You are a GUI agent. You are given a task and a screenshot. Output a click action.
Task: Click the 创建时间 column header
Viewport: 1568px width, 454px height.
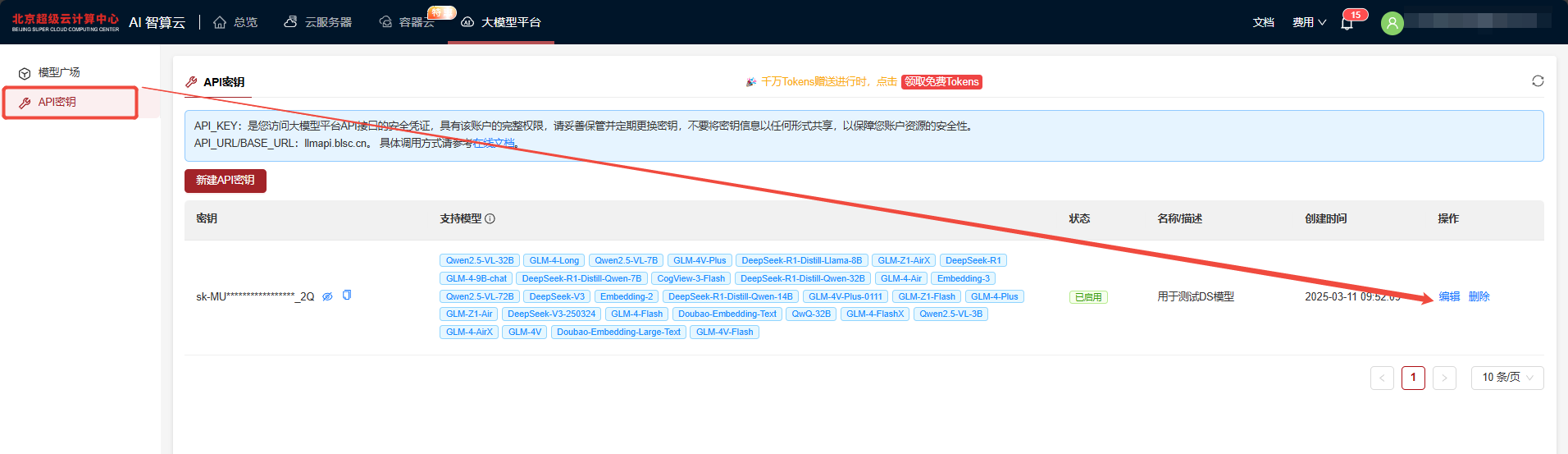point(1326,219)
